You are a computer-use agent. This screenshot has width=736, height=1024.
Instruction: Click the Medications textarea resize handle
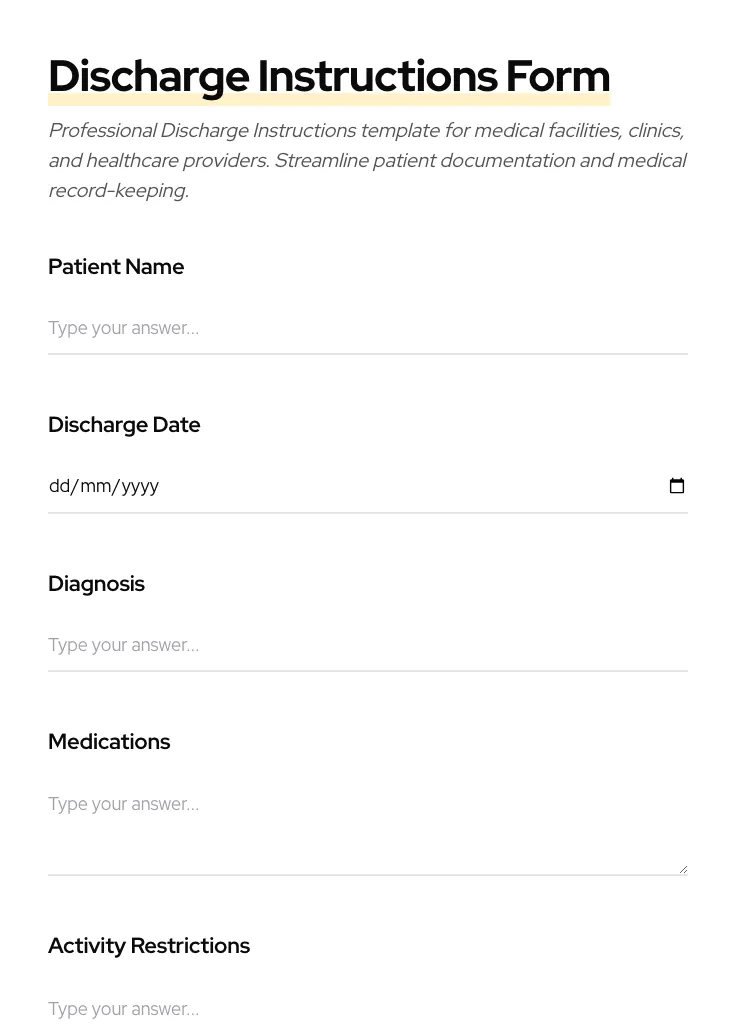[683, 867]
